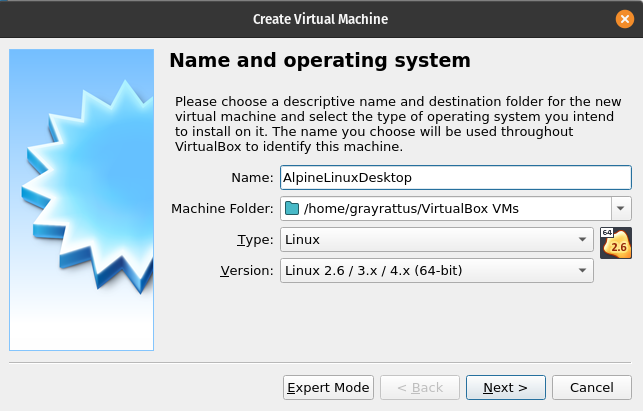
Task: Open the Machine Folder dropdown arrow
Action: pyautogui.click(x=621, y=208)
